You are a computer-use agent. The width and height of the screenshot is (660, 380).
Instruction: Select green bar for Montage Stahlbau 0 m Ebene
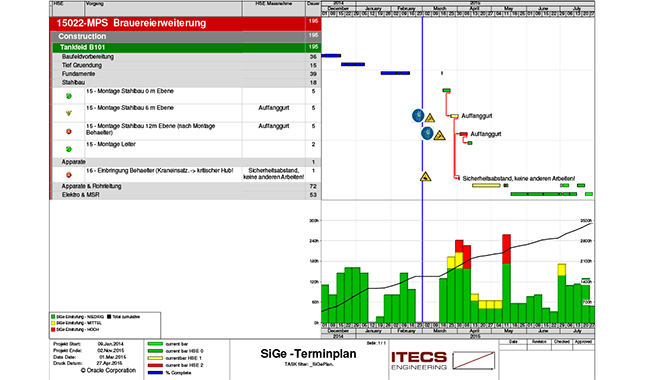coord(447,90)
